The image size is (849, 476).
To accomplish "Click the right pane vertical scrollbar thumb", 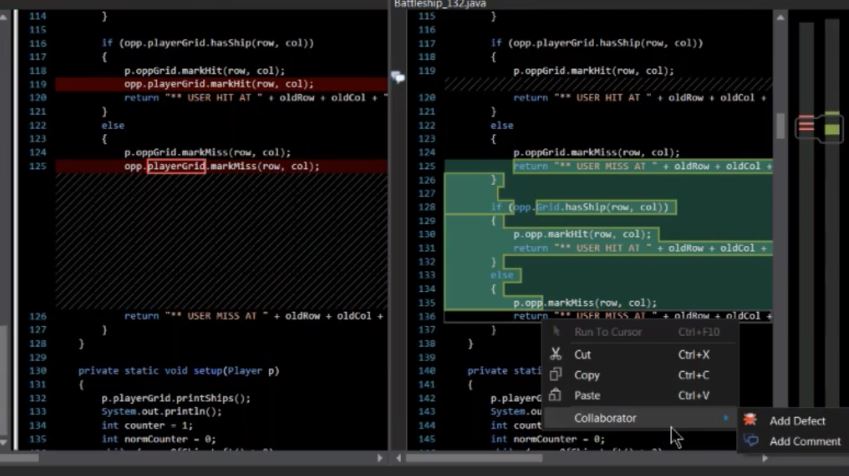I will [780, 126].
